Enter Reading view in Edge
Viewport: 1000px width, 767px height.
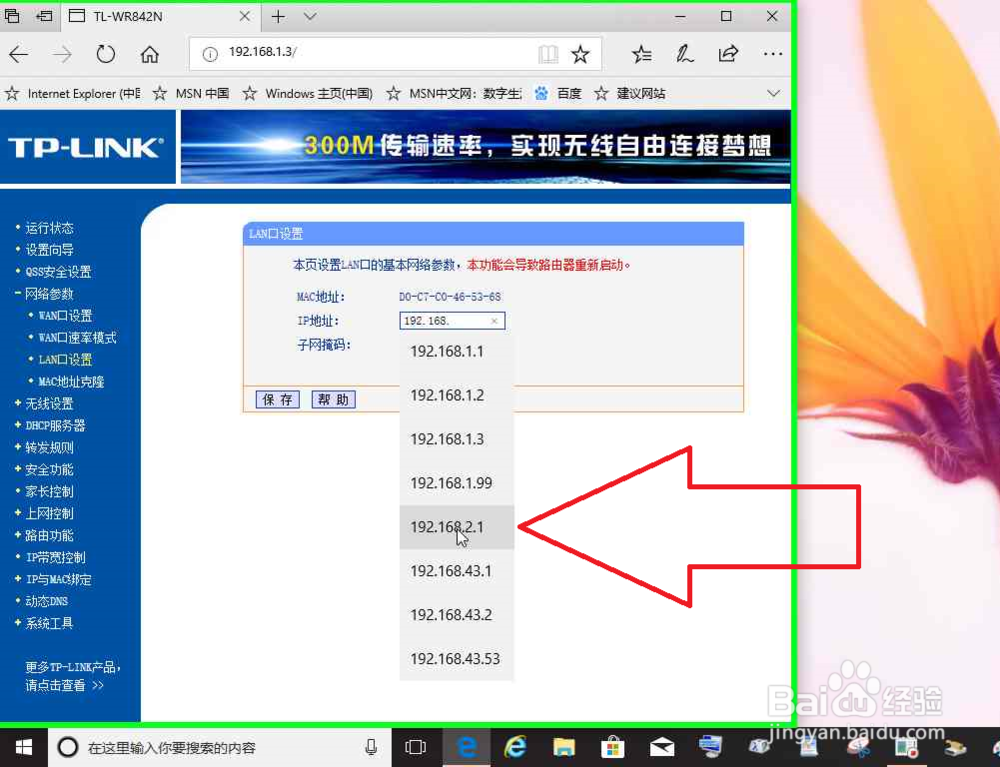tap(548, 55)
